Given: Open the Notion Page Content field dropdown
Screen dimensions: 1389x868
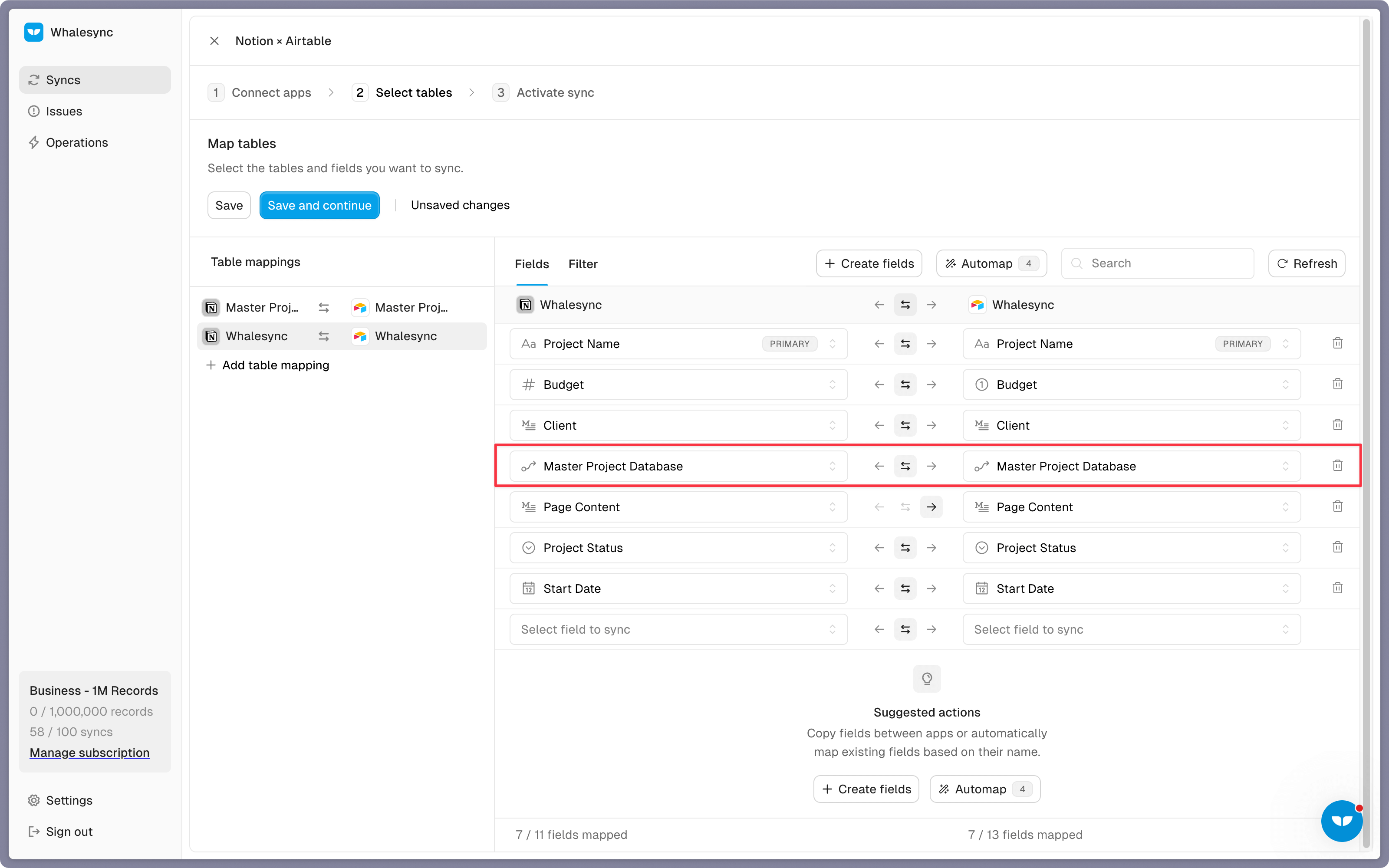Looking at the screenshot, I should click(x=678, y=507).
